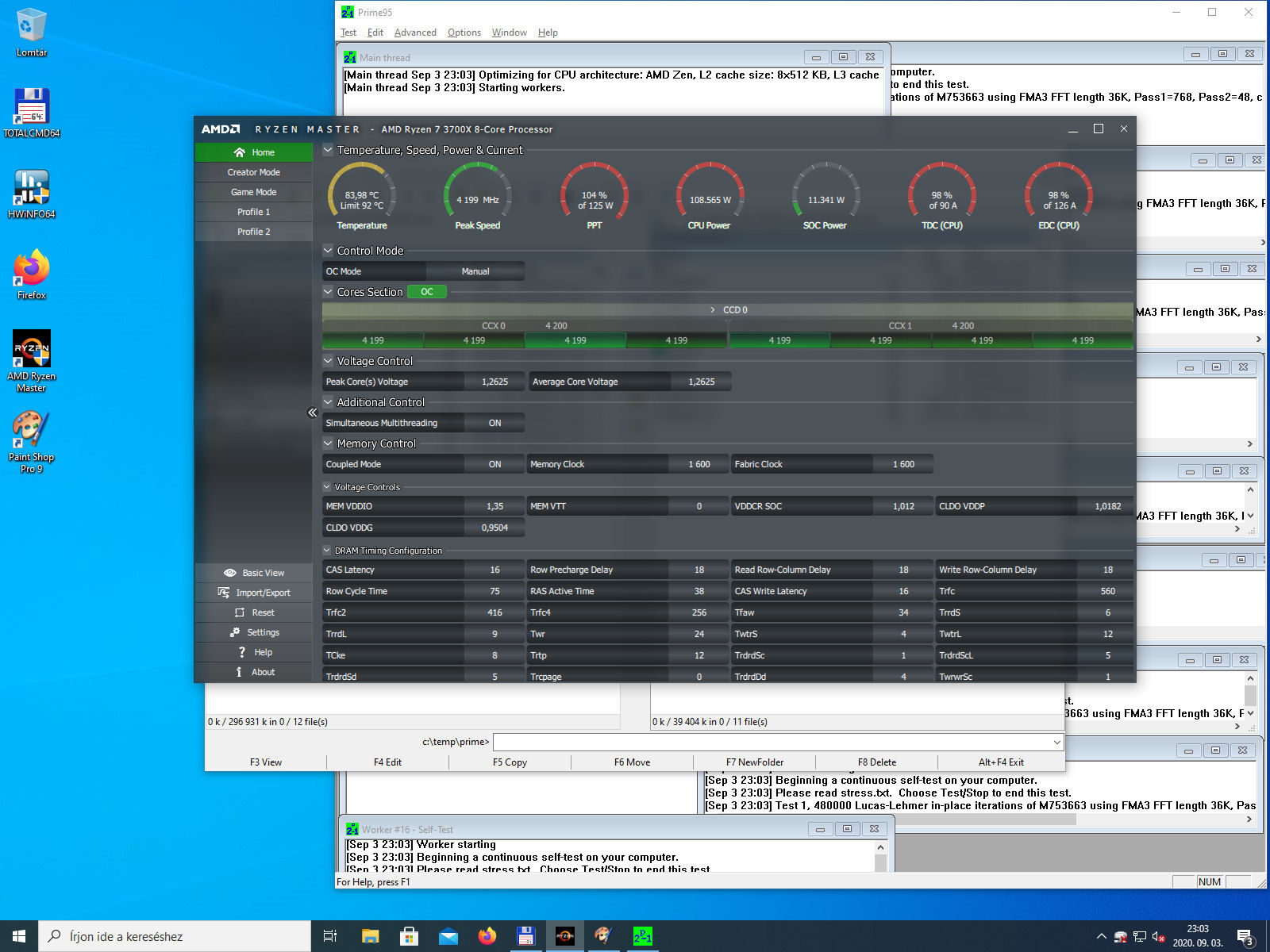Collapse Temperature, Speed, Power & Current section
The height and width of the screenshot is (952, 1270).
tap(328, 149)
